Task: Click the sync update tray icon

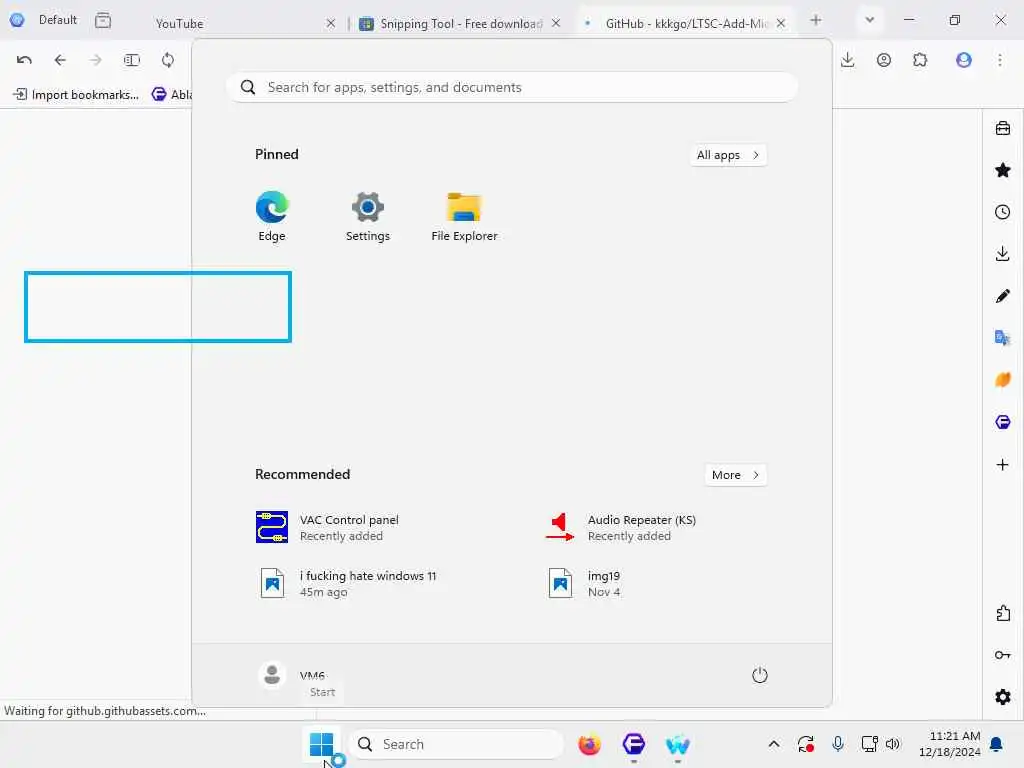Action: click(x=806, y=744)
